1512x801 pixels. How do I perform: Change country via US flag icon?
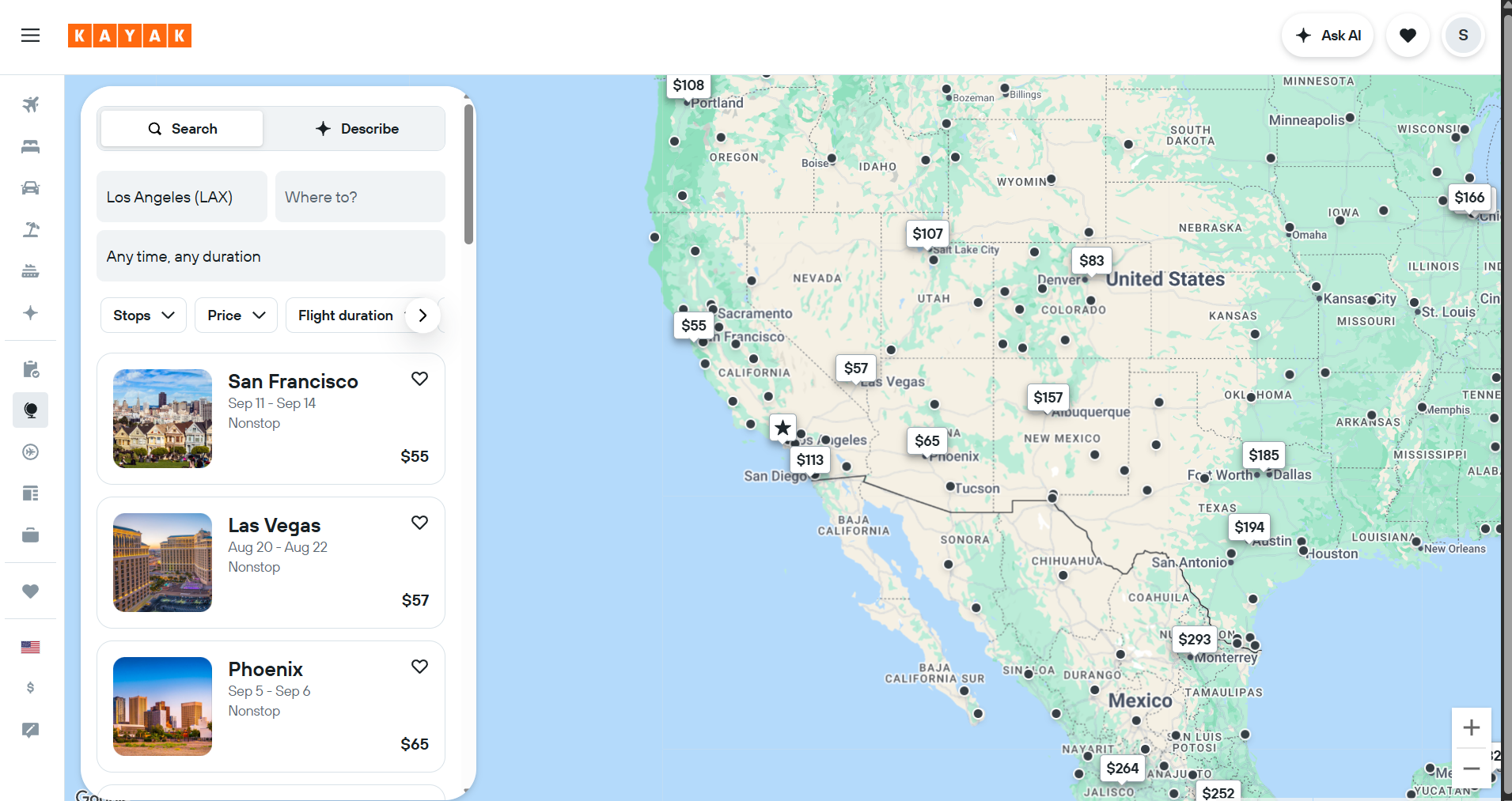pos(30,648)
